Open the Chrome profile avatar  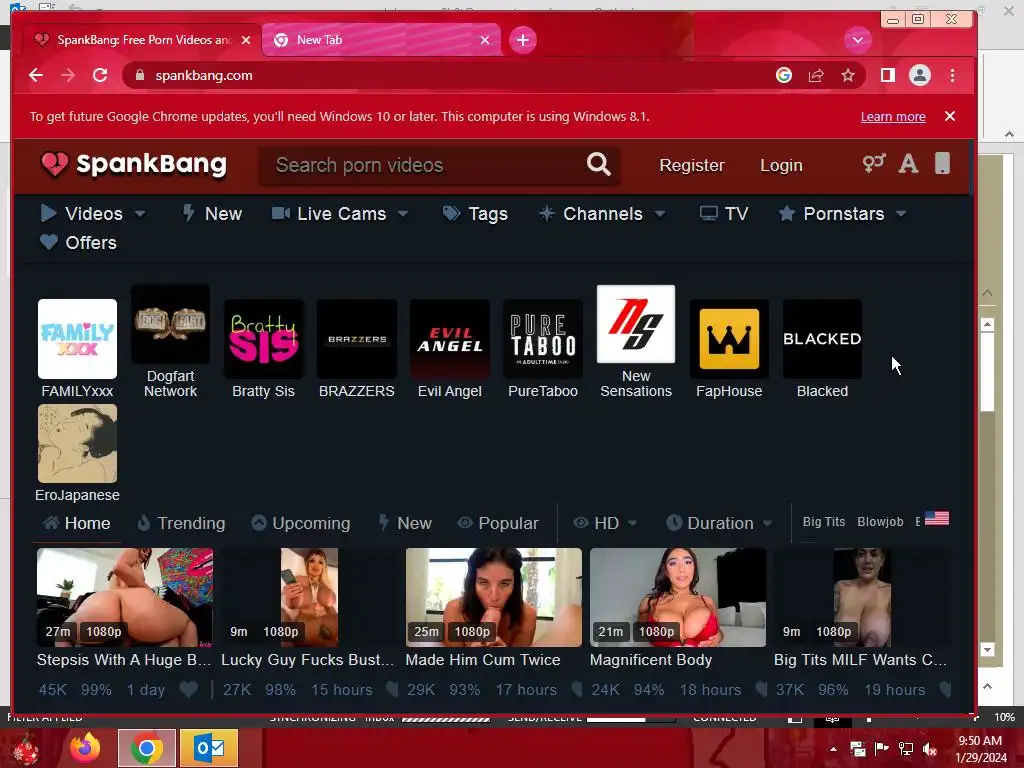pyautogui.click(x=920, y=75)
